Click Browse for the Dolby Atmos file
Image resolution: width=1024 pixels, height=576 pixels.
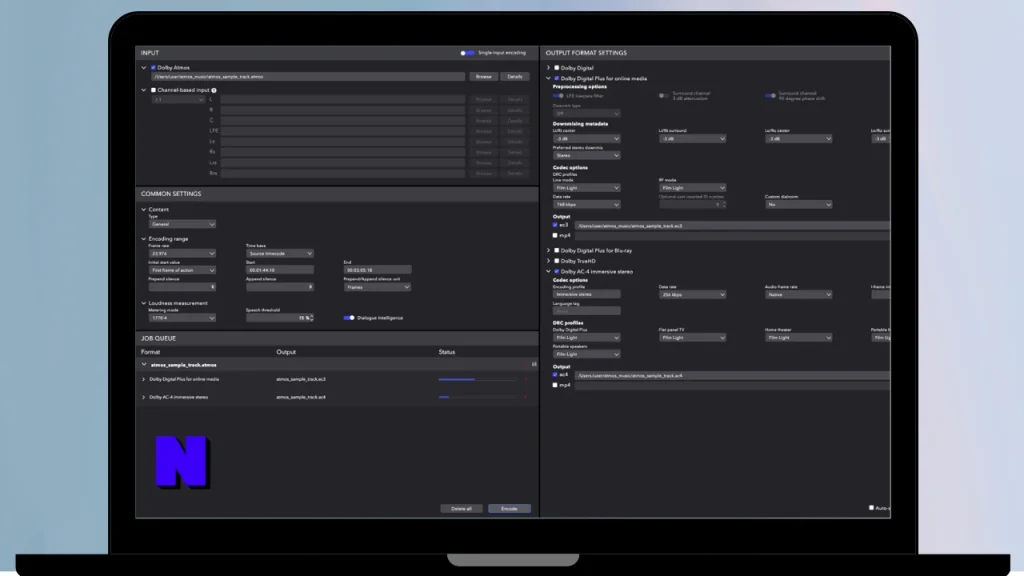click(483, 76)
